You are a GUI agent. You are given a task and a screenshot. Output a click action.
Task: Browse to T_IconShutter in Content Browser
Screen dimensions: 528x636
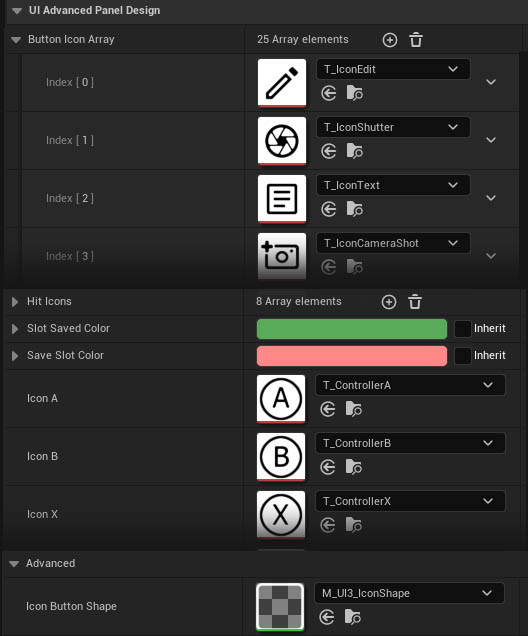pyautogui.click(x=354, y=151)
